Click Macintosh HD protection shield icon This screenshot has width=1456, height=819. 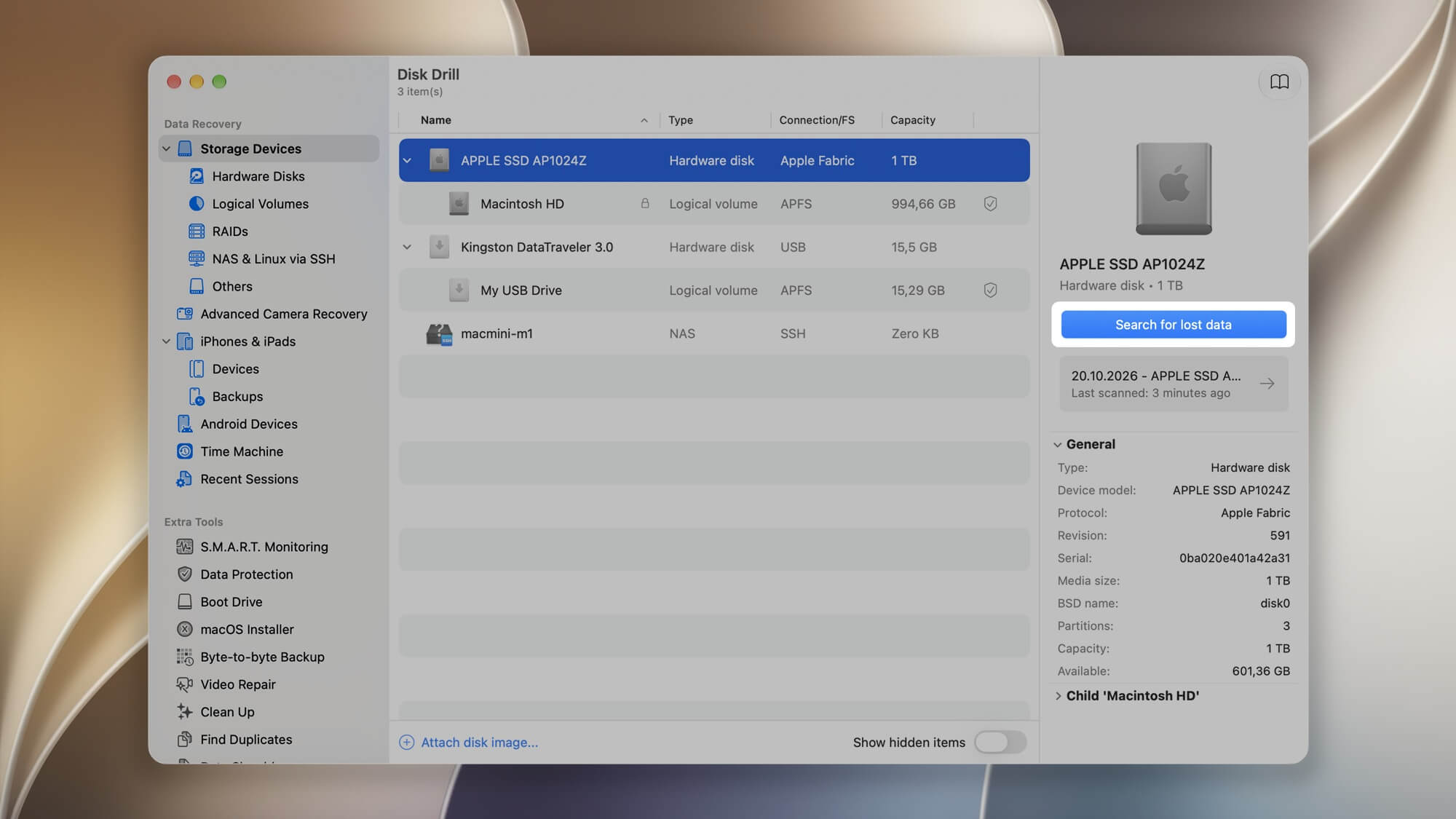(x=990, y=204)
